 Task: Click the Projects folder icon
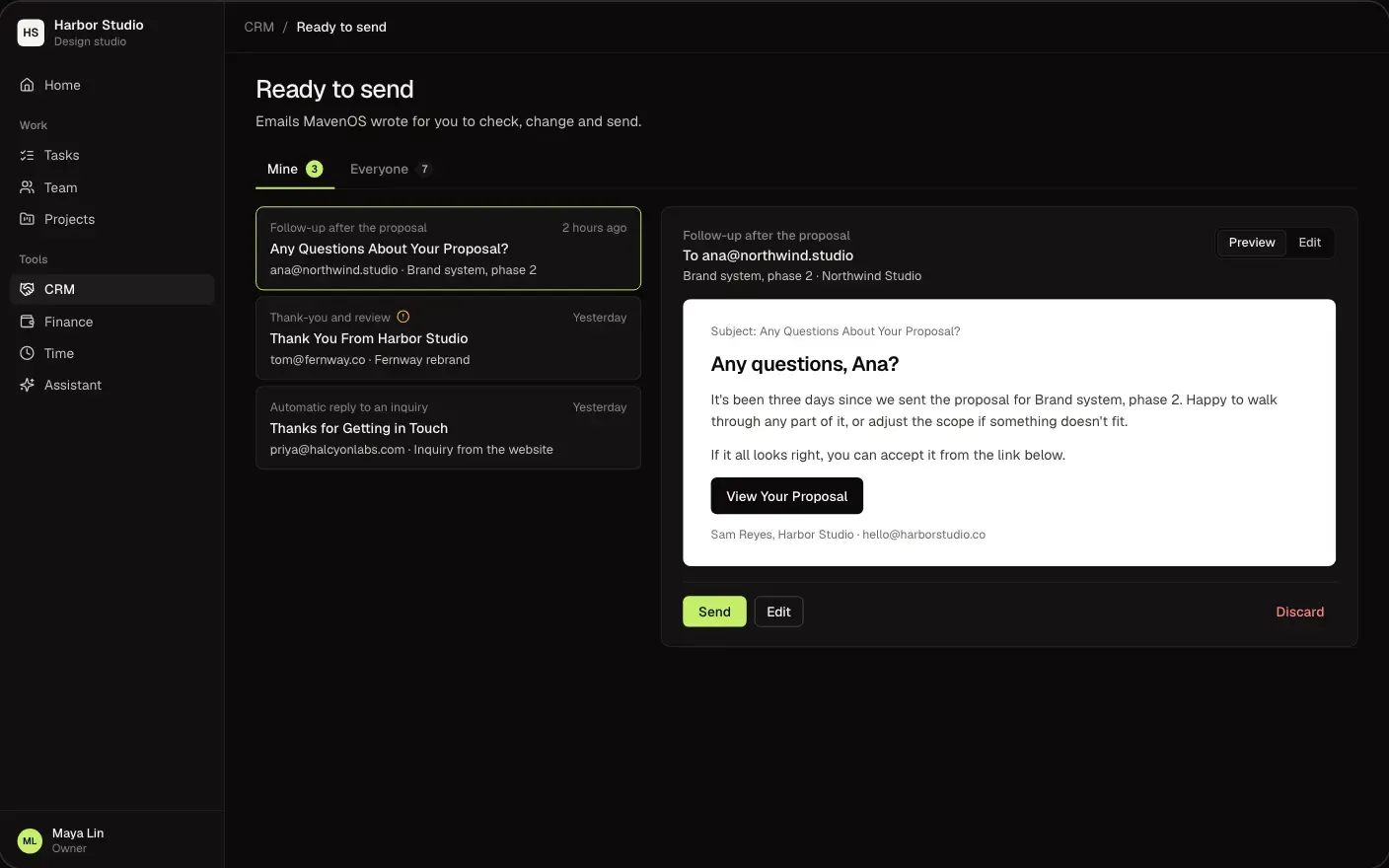(x=28, y=219)
